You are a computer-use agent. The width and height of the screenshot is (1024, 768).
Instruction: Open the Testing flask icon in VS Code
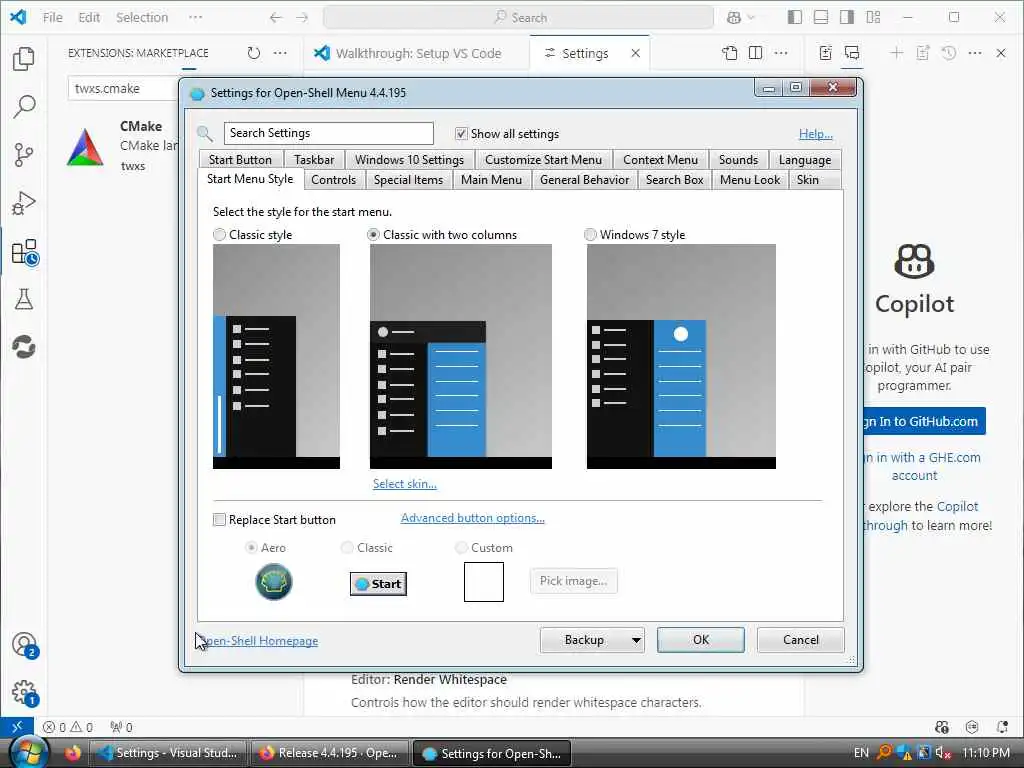[x=24, y=299]
